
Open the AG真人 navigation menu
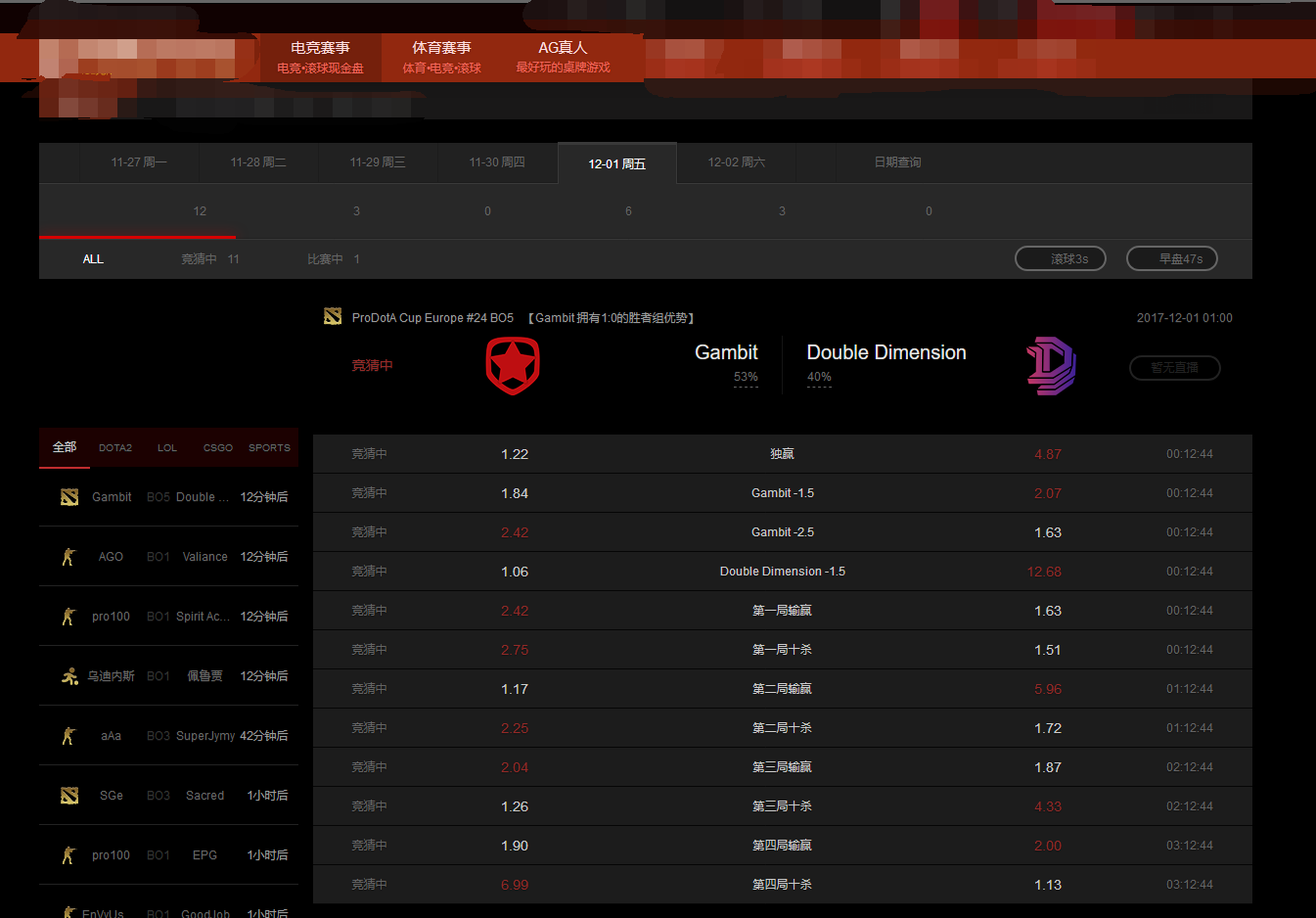point(563,57)
